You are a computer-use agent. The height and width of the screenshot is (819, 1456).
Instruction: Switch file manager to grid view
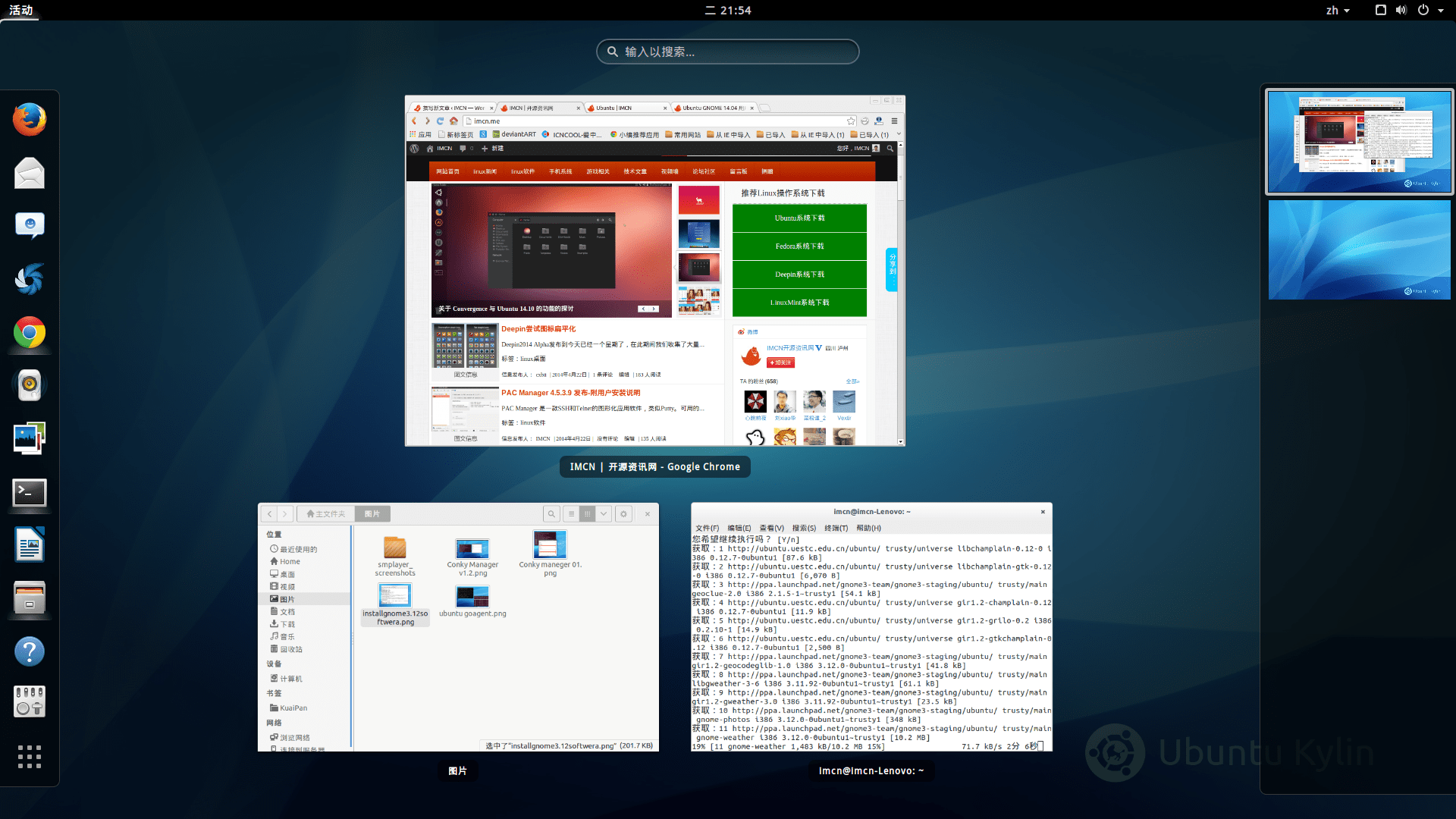tap(587, 514)
